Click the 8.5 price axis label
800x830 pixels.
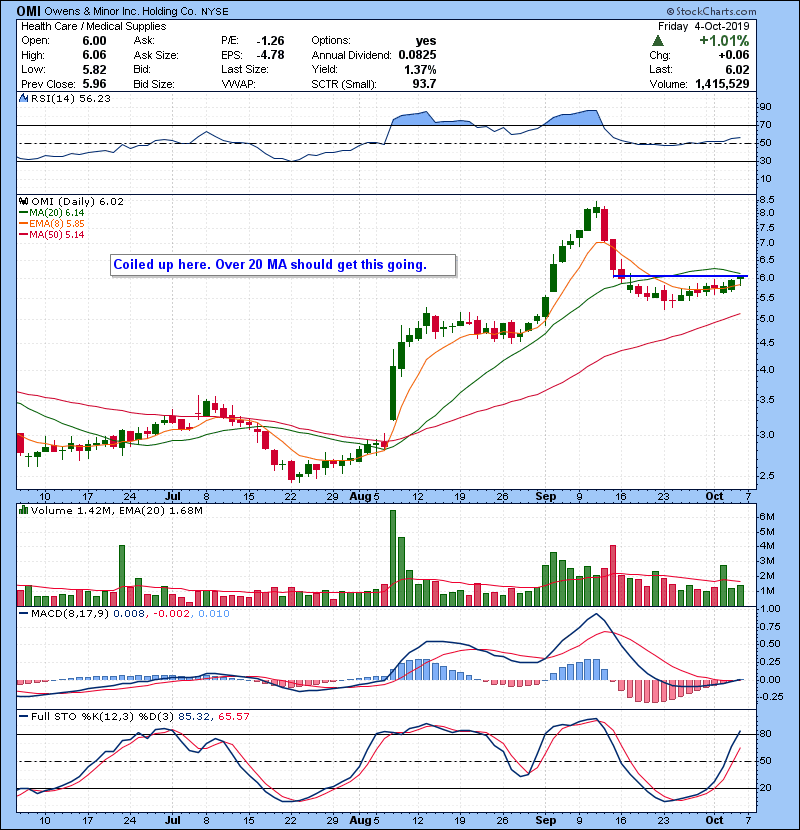tap(767, 200)
